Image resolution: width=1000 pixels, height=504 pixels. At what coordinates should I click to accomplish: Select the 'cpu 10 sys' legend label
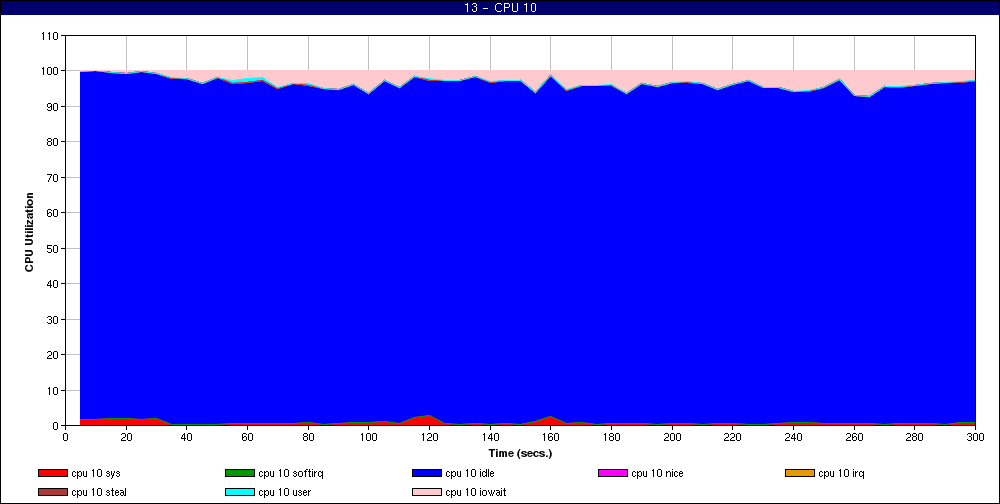click(96, 473)
